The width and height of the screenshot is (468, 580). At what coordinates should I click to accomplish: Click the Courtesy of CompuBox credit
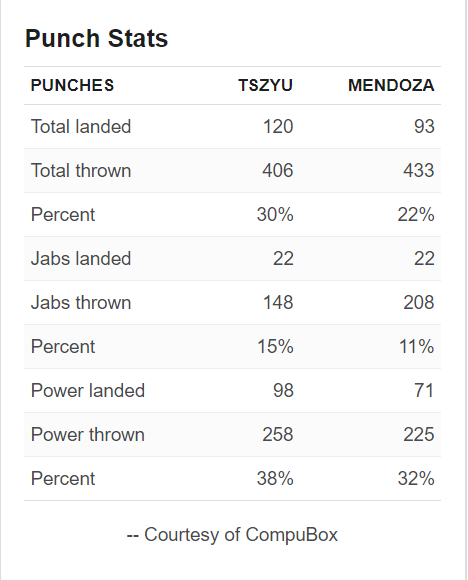[232, 535]
